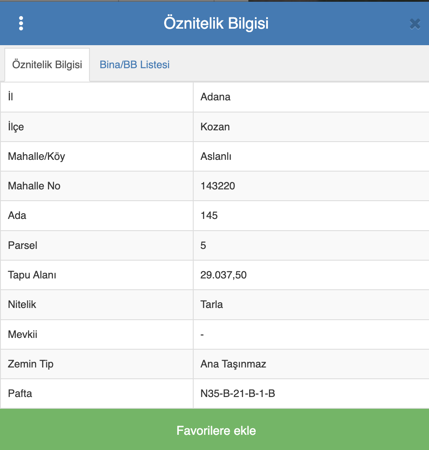Select the 145 value
This screenshot has height=450, width=429.
click(209, 216)
